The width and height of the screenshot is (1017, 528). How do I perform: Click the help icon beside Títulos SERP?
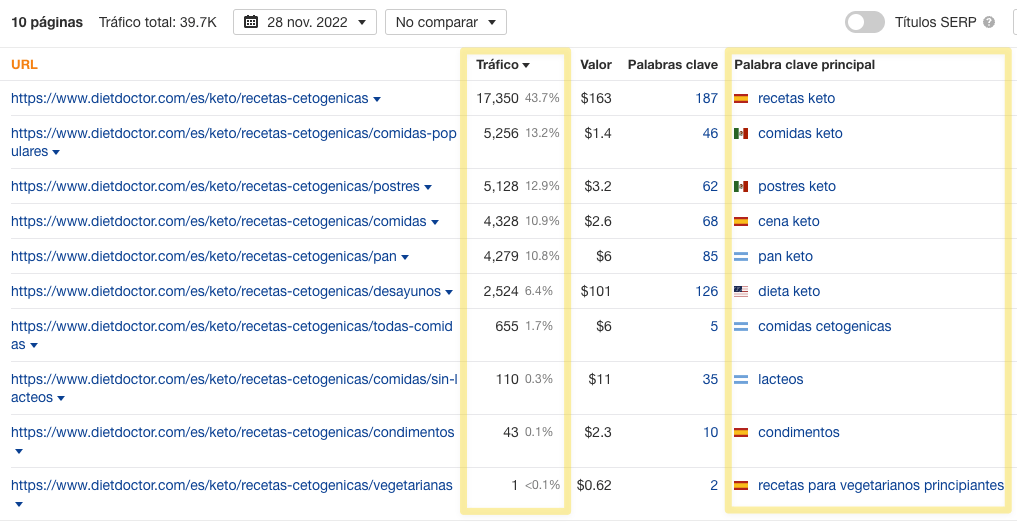989,22
